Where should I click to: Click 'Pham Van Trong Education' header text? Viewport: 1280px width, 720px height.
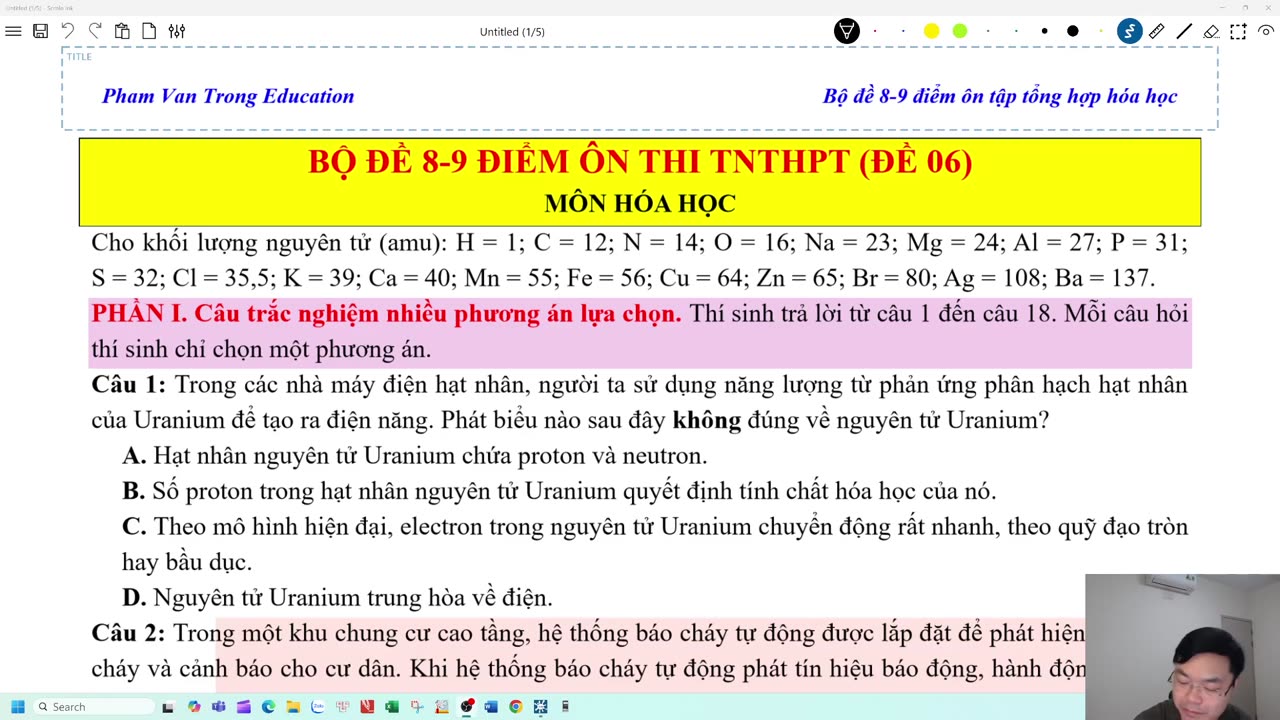pos(228,96)
